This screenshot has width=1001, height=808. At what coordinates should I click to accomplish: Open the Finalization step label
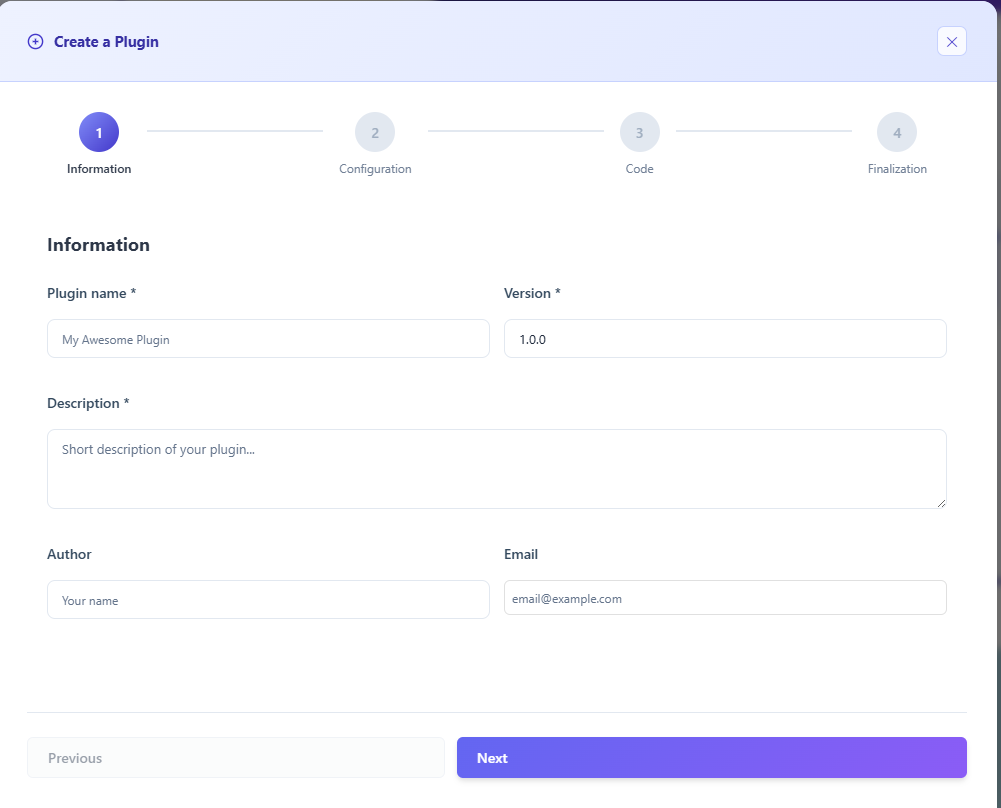[x=896, y=168]
